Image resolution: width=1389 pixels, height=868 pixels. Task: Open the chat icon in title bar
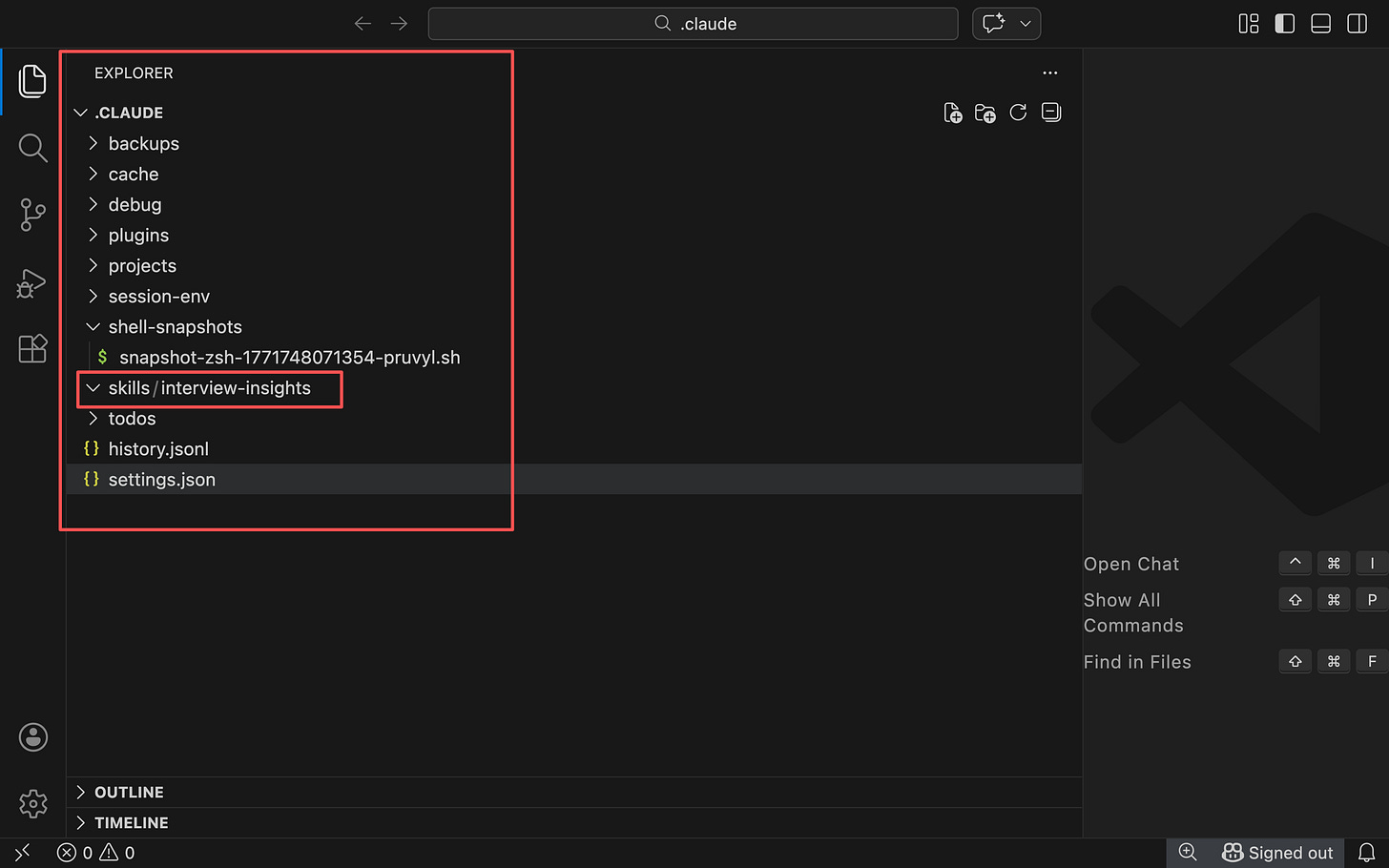(x=994, y=24)
